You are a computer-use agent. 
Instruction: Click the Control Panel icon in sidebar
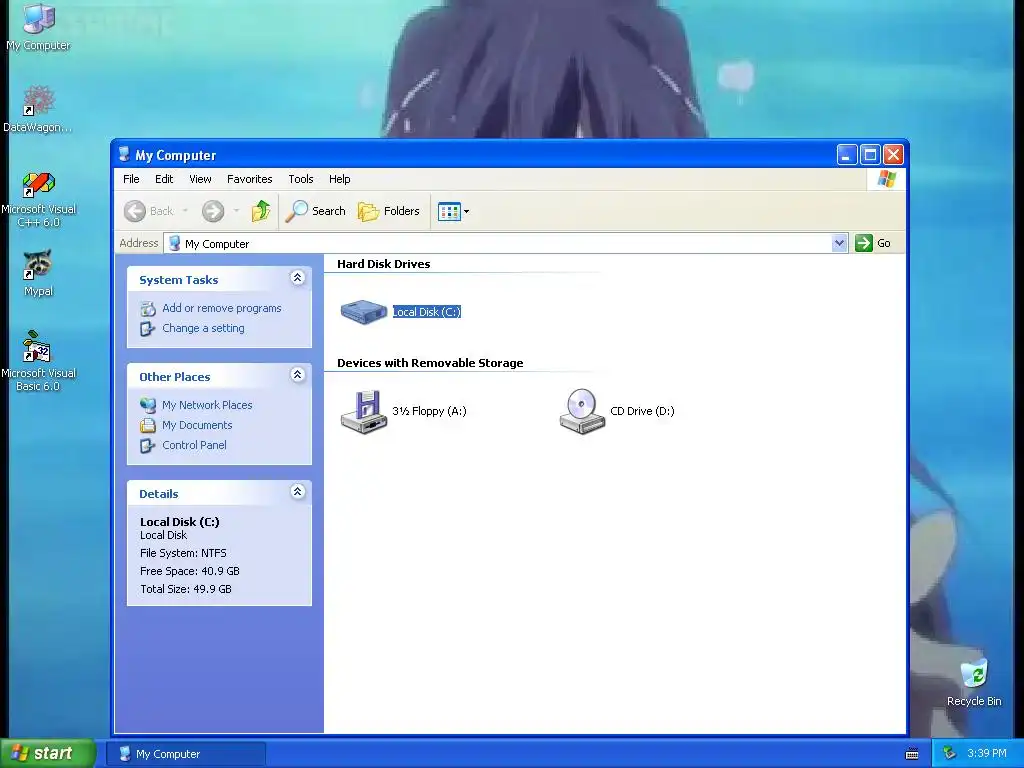click(x=148, y=445)
